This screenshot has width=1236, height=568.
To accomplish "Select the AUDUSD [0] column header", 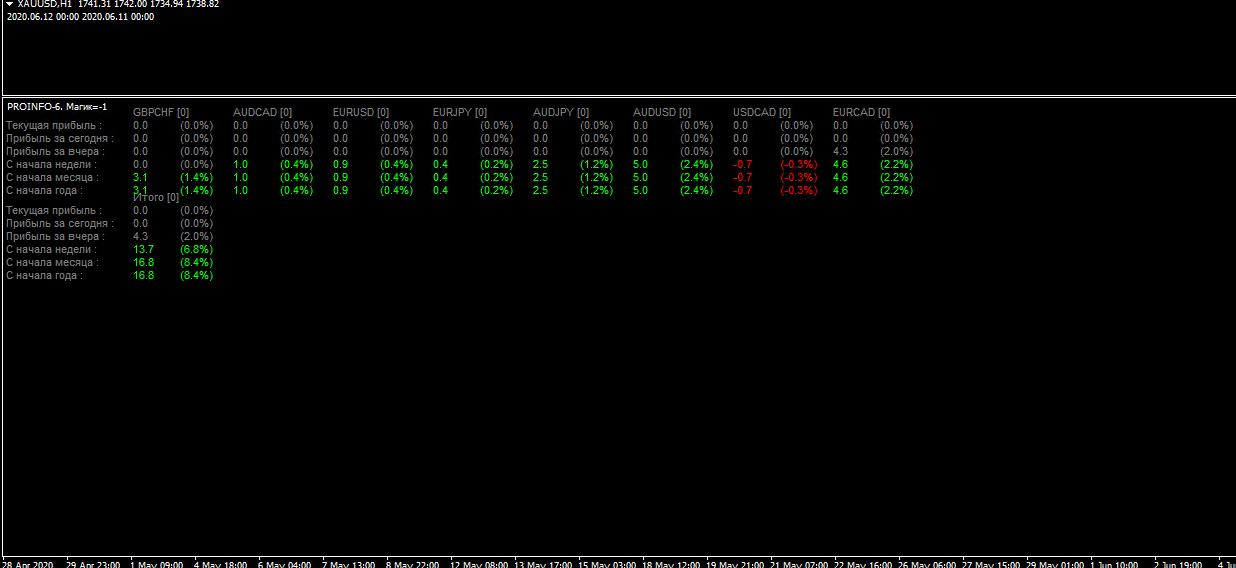I will tap(662, 113).
